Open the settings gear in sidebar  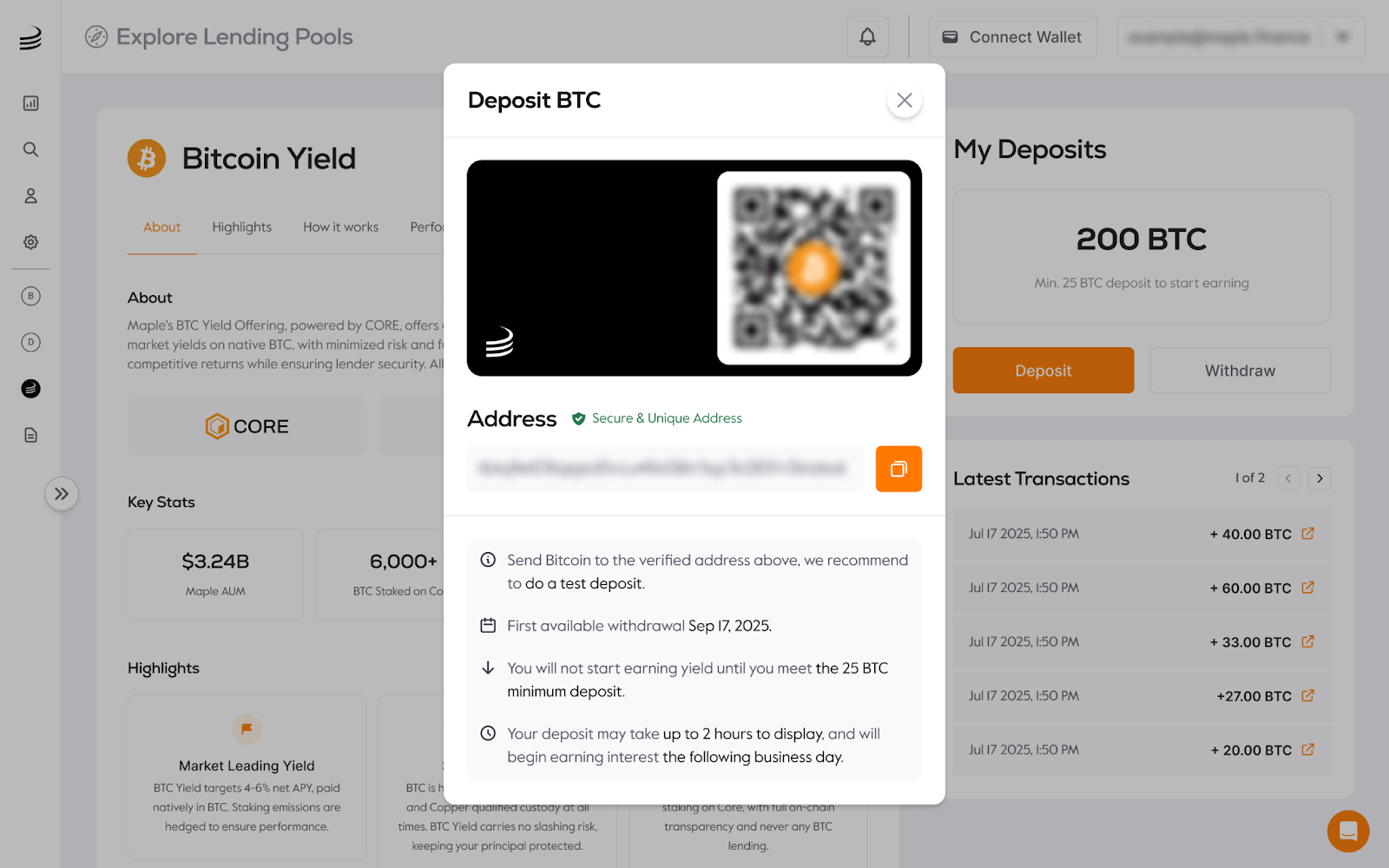pyautogui.click(x=30, y=242)
